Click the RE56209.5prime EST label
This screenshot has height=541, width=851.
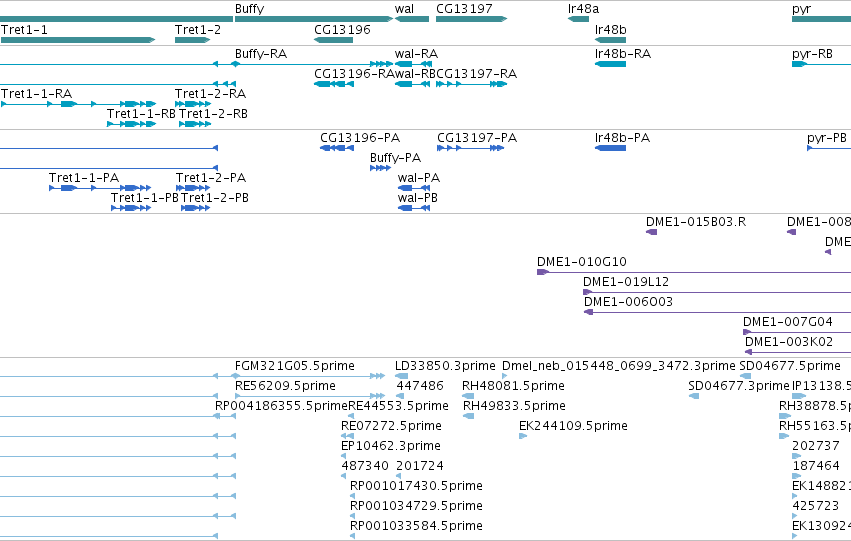(x=285, y=386)
